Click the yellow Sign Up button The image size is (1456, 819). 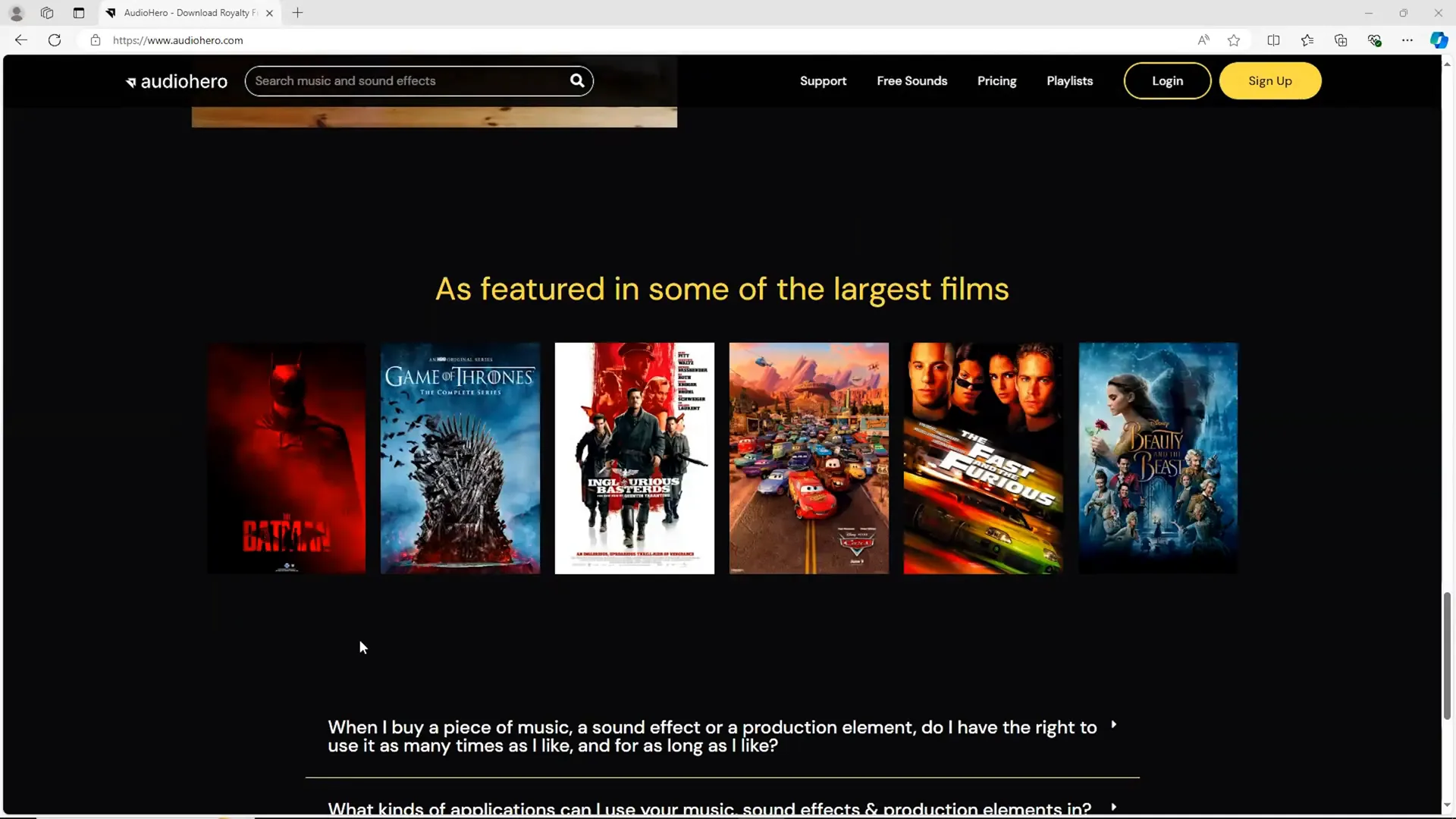[1270, 81]
